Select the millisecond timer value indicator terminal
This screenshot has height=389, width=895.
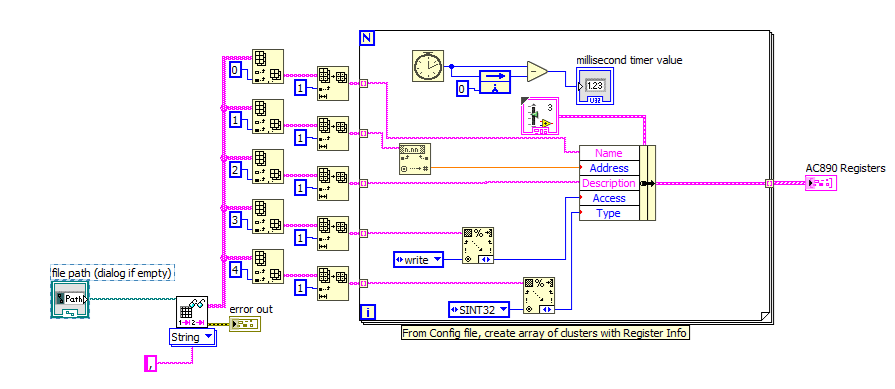pos(595,86)
